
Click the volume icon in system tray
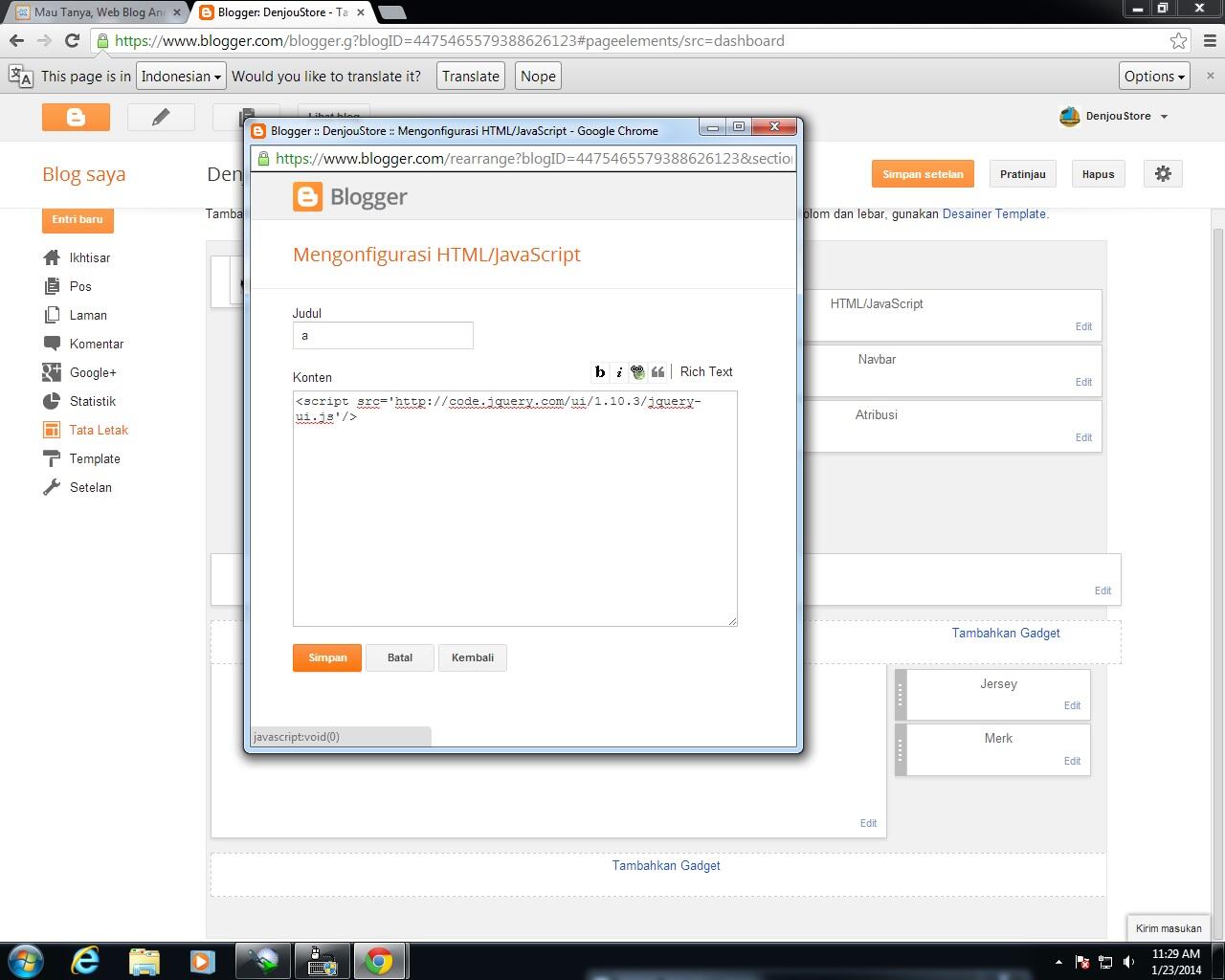(x=1129, y=962)
